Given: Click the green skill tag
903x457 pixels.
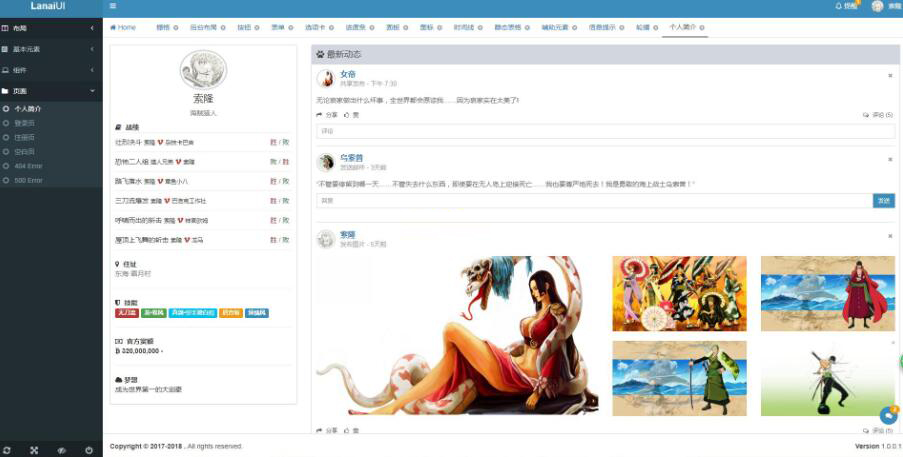Looking at the screenshot, I should click(154, 313).
